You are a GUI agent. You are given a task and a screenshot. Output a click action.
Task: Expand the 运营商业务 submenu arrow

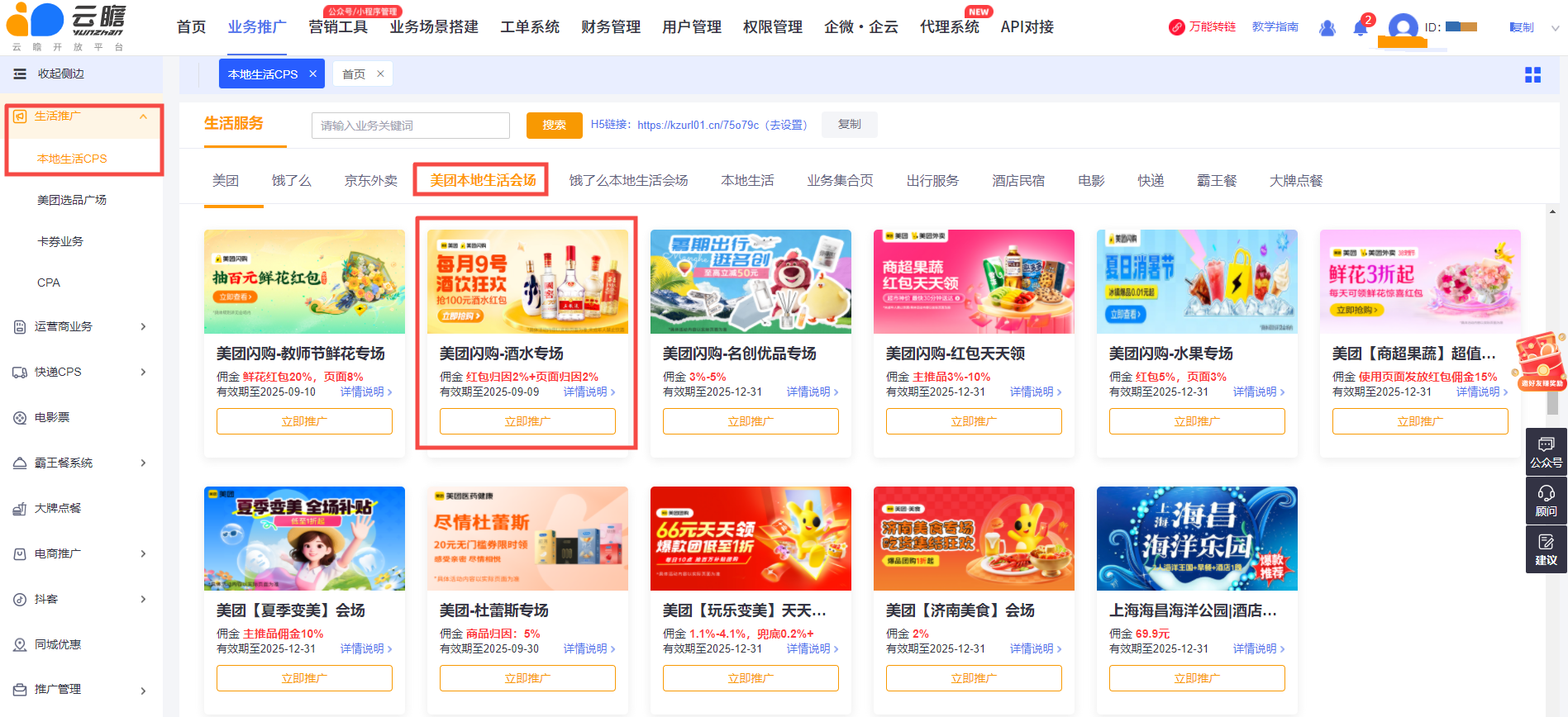coord(143,326)
